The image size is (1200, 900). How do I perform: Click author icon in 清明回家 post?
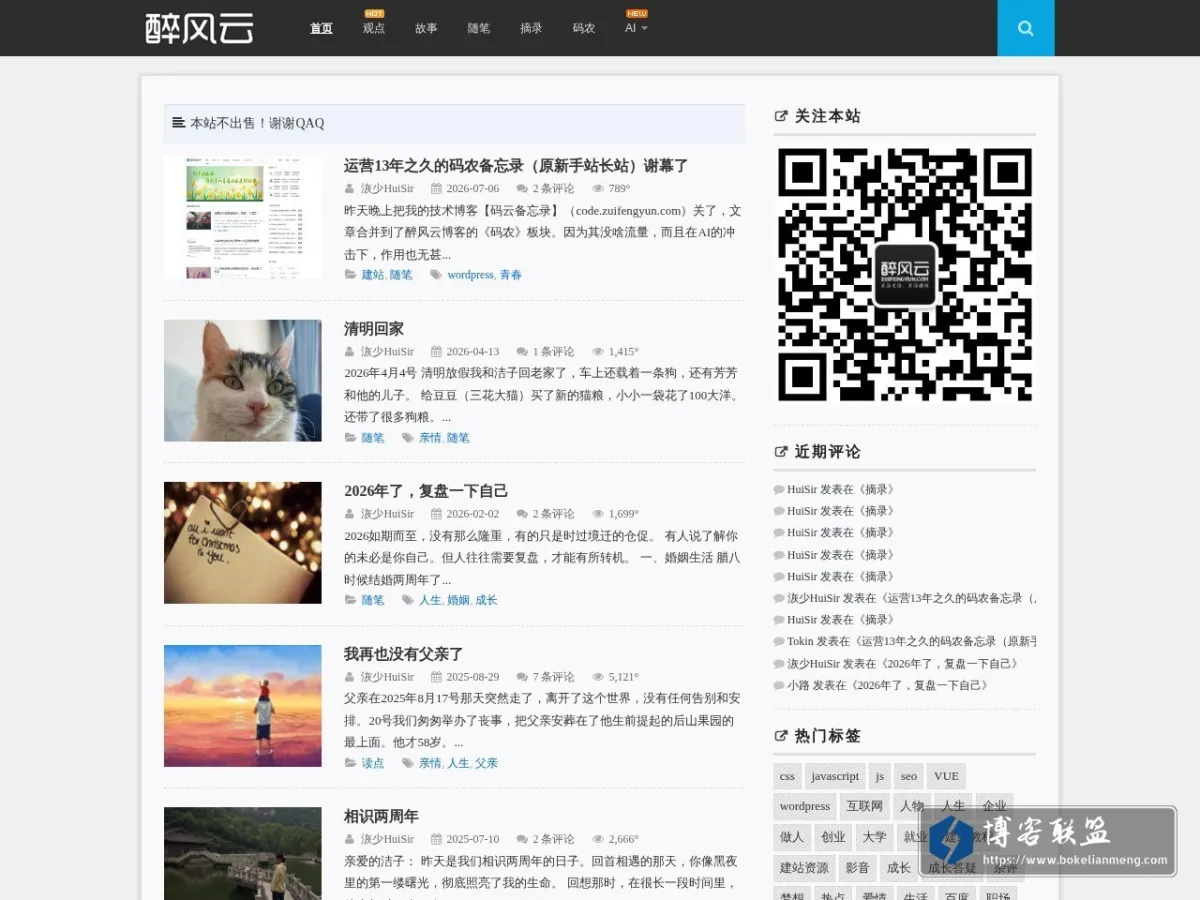click(x=350, y=352)
